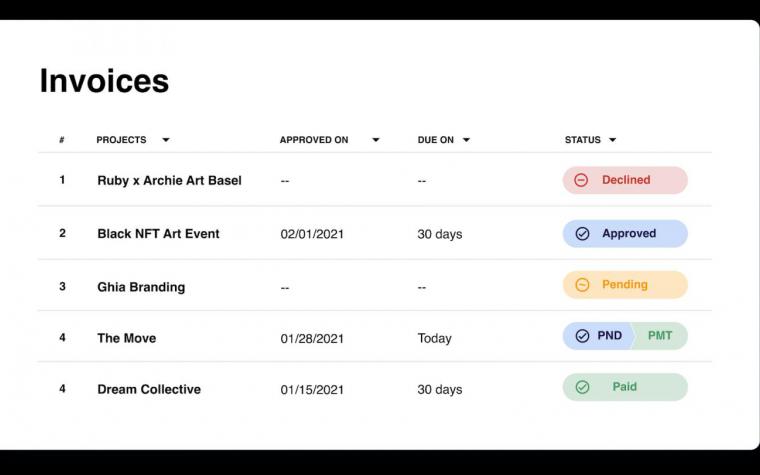Viewport: 760px width, 475px height.
Task: Select the PND segment of status pill
Action: 599,336
